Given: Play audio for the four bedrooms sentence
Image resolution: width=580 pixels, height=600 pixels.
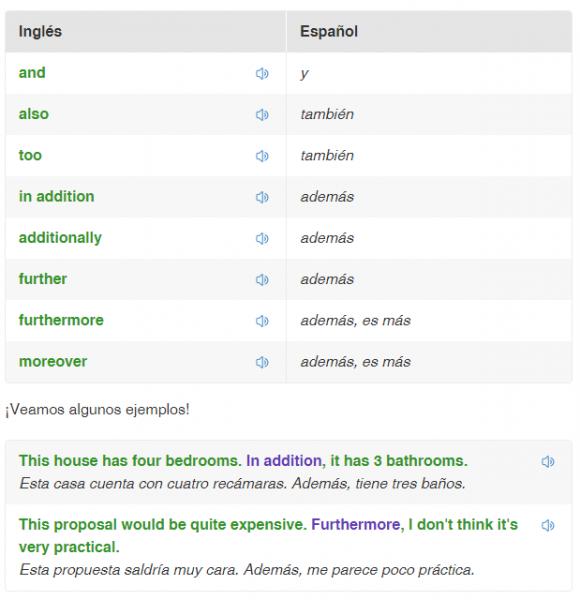Looking at the screenshot, I should [x=548, y=462].
